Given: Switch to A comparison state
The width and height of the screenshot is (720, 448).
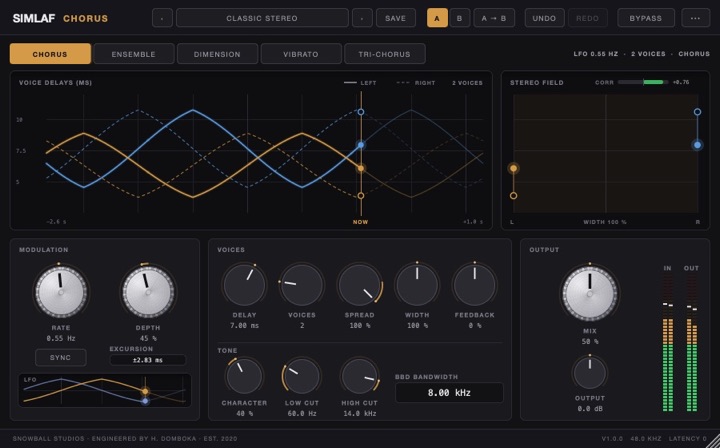Looking at the screenshot, I should [x=437, y=18].
